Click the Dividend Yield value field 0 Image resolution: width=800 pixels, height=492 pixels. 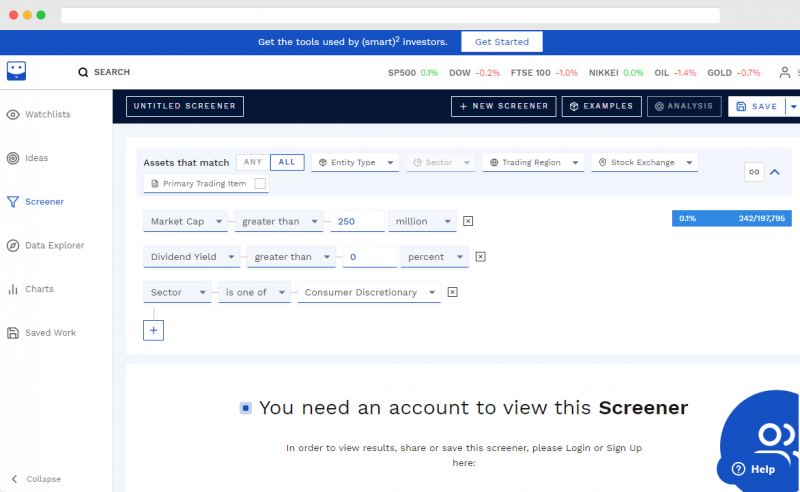click(369, 257)
